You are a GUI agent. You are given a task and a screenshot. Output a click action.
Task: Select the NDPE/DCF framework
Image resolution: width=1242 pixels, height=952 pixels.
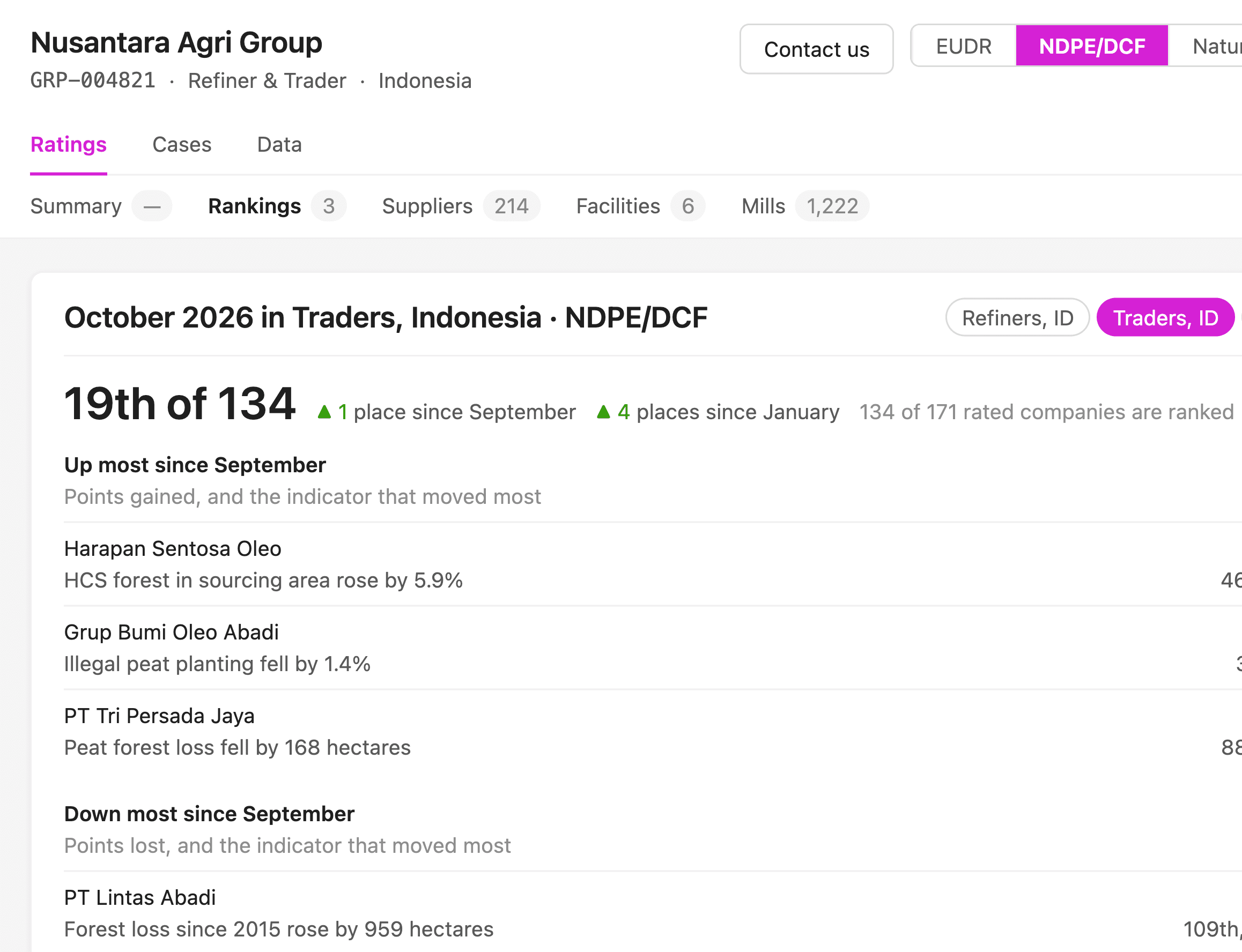click(1092, 46)
